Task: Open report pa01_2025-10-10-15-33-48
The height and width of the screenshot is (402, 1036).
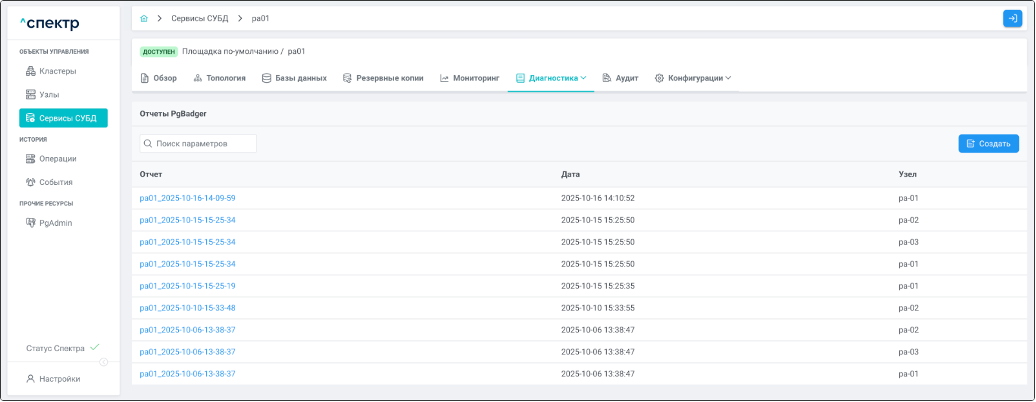Action: click(187, 308)
